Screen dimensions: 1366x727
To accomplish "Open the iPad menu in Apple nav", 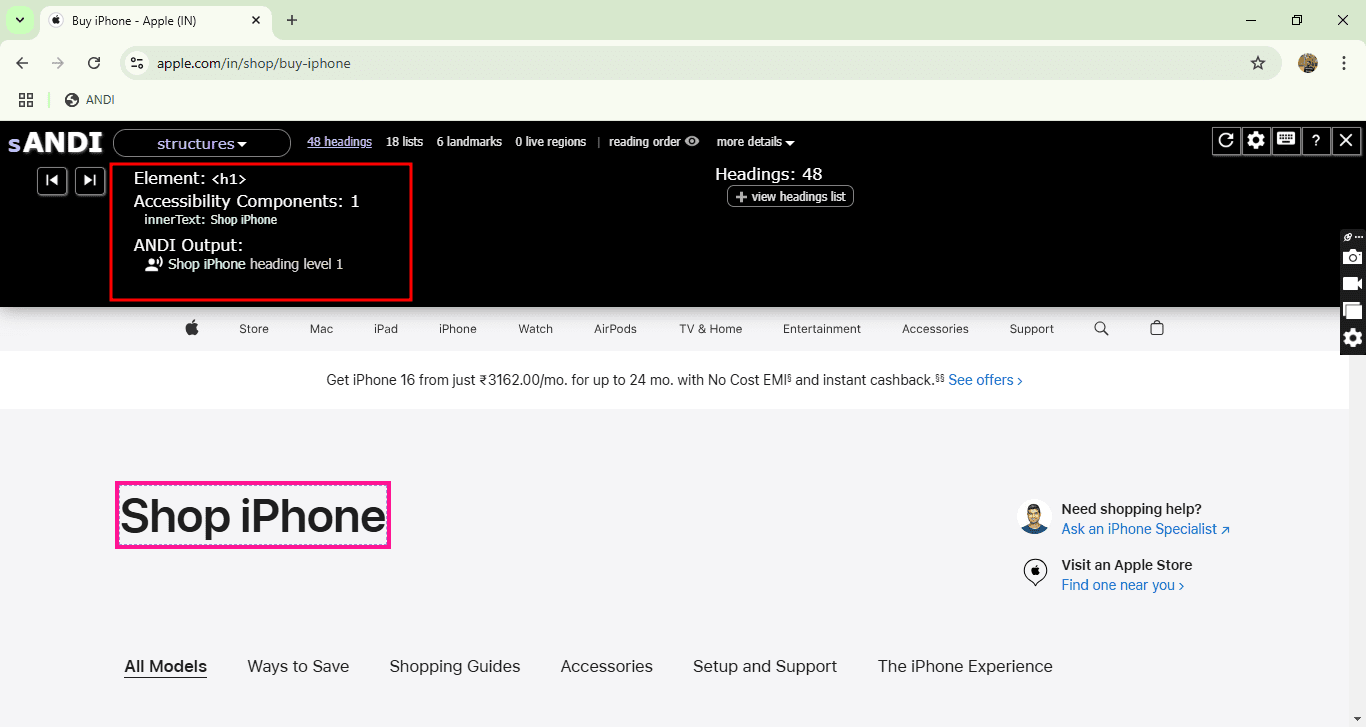I will pyautogui.click(x=386, y=329).
